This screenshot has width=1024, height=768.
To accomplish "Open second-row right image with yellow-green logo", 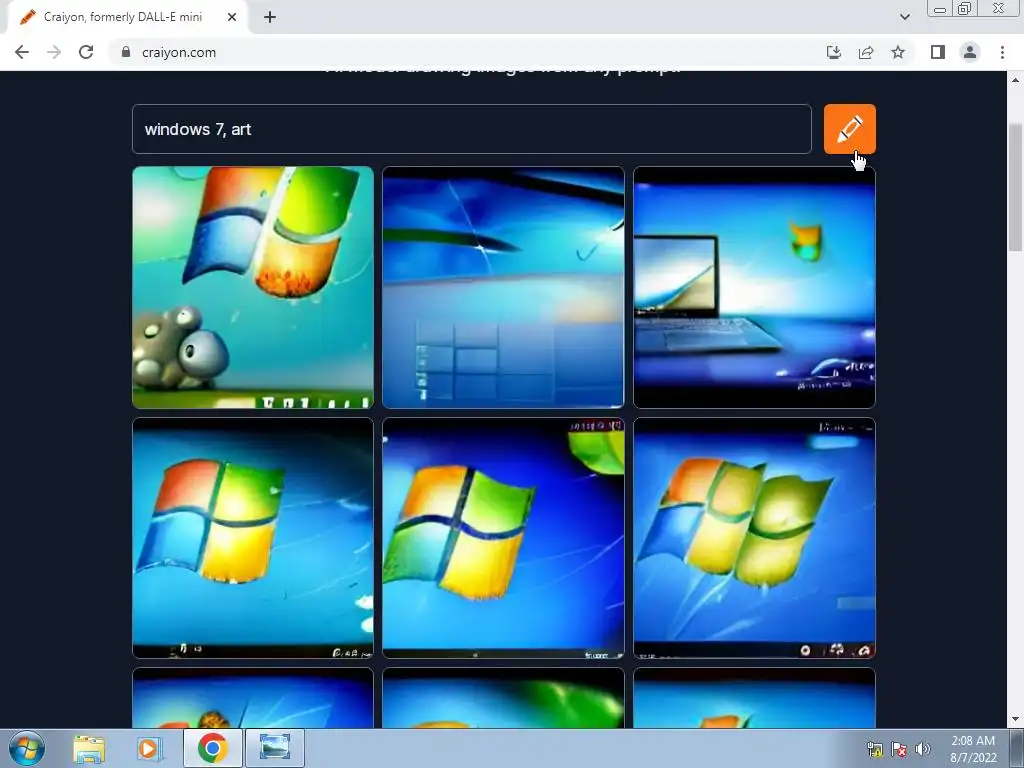I will (754, 538).
